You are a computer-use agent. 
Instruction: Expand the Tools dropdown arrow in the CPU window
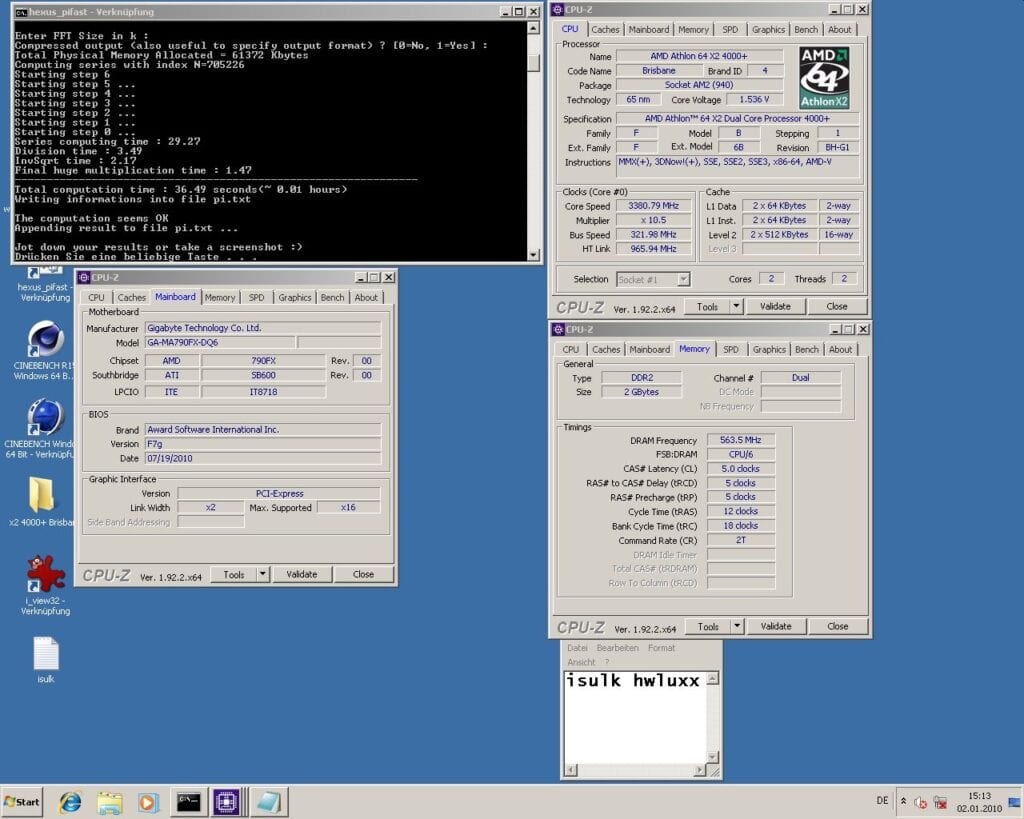pos(736,306)
